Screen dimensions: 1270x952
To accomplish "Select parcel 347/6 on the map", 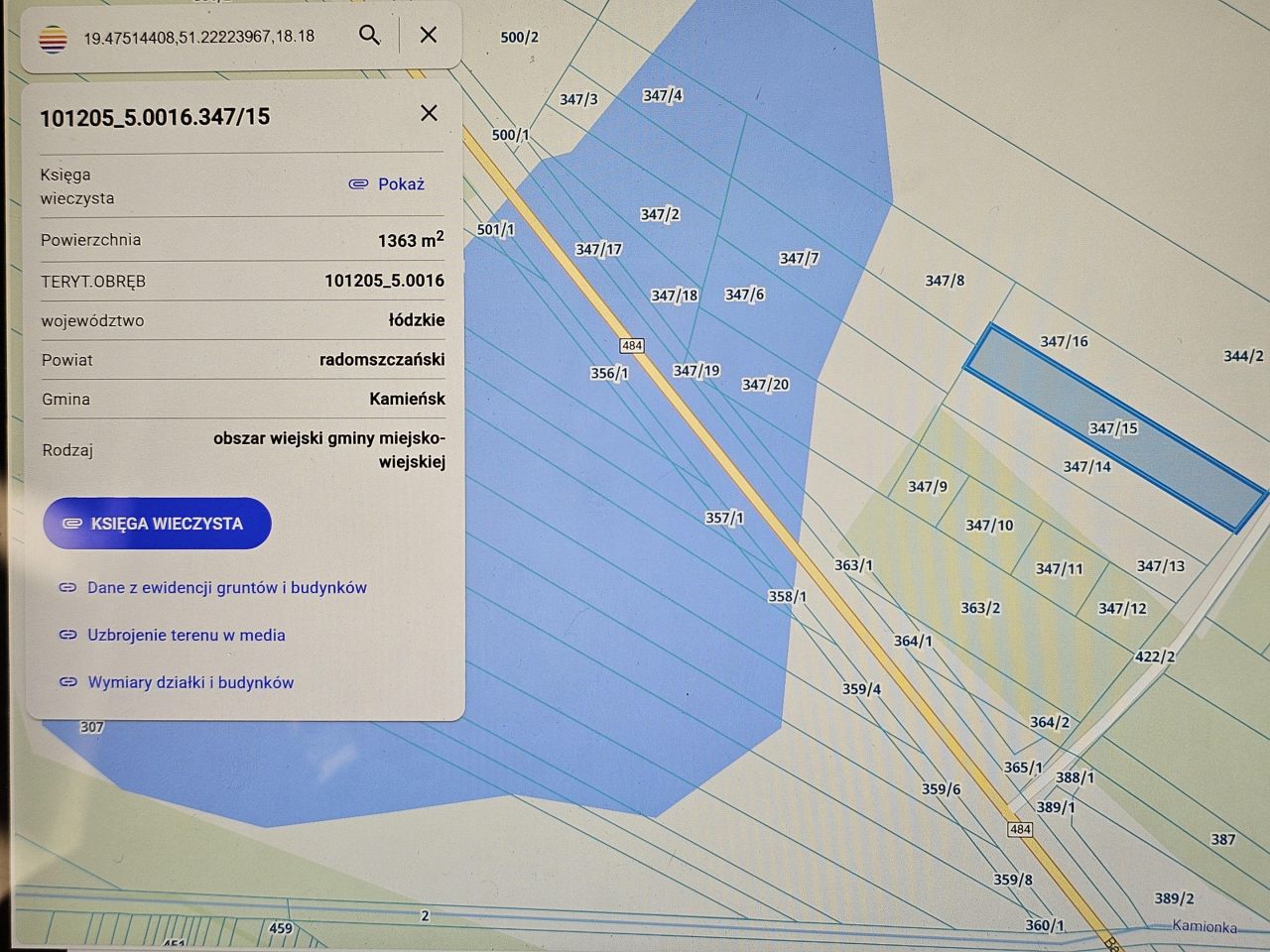I will pyautogui.click(x=744, y=295).
